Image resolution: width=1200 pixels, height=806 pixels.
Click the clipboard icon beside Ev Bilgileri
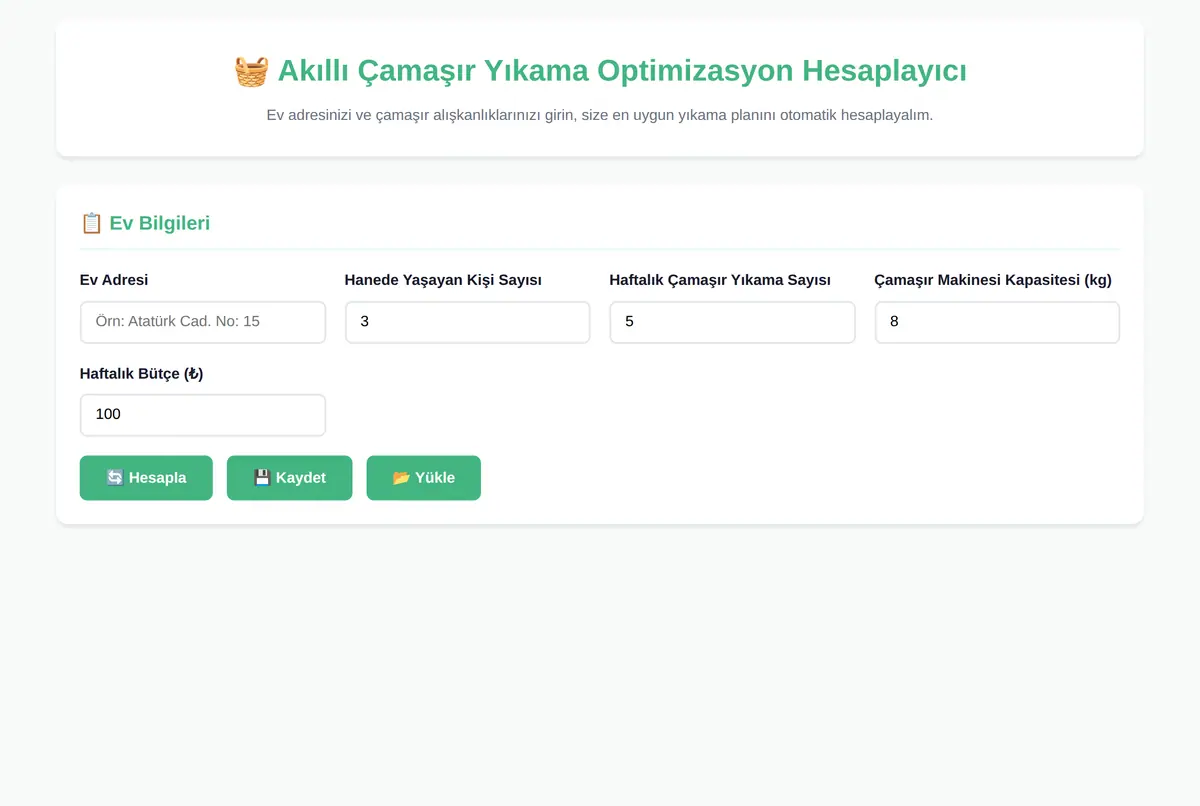(92, 223)
